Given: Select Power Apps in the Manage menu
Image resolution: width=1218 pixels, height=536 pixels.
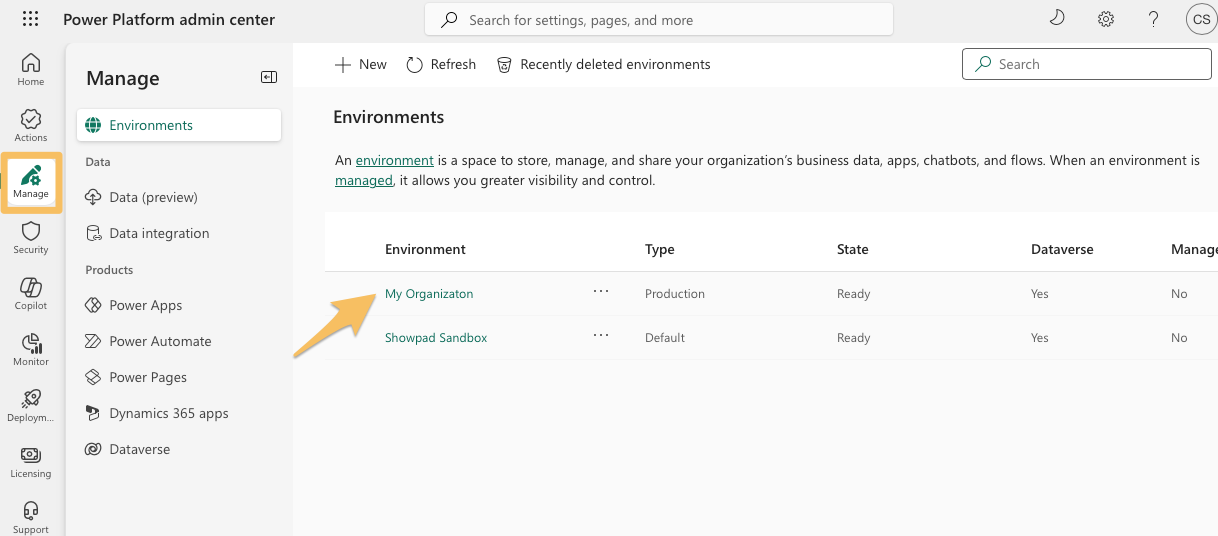Looking at the screenshot, I should [146, 305].
